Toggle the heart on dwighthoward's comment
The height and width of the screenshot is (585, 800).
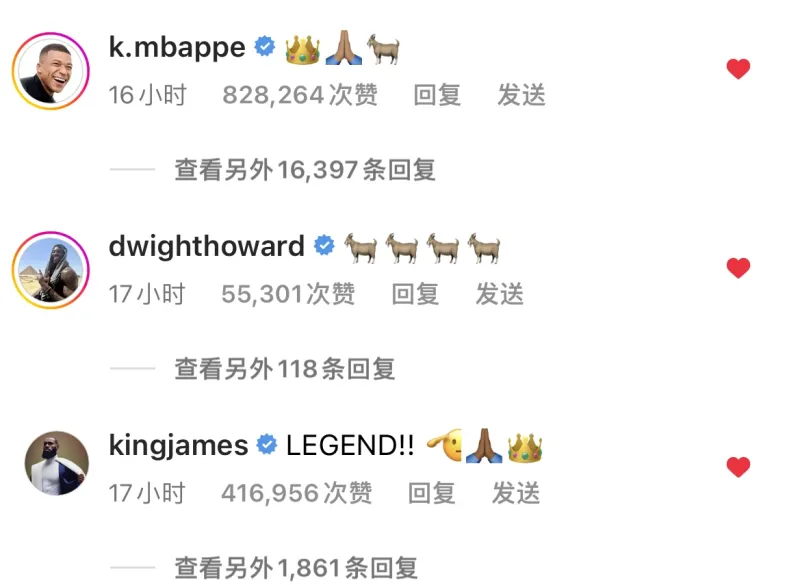pyautogui.click(x=738, y=268)
